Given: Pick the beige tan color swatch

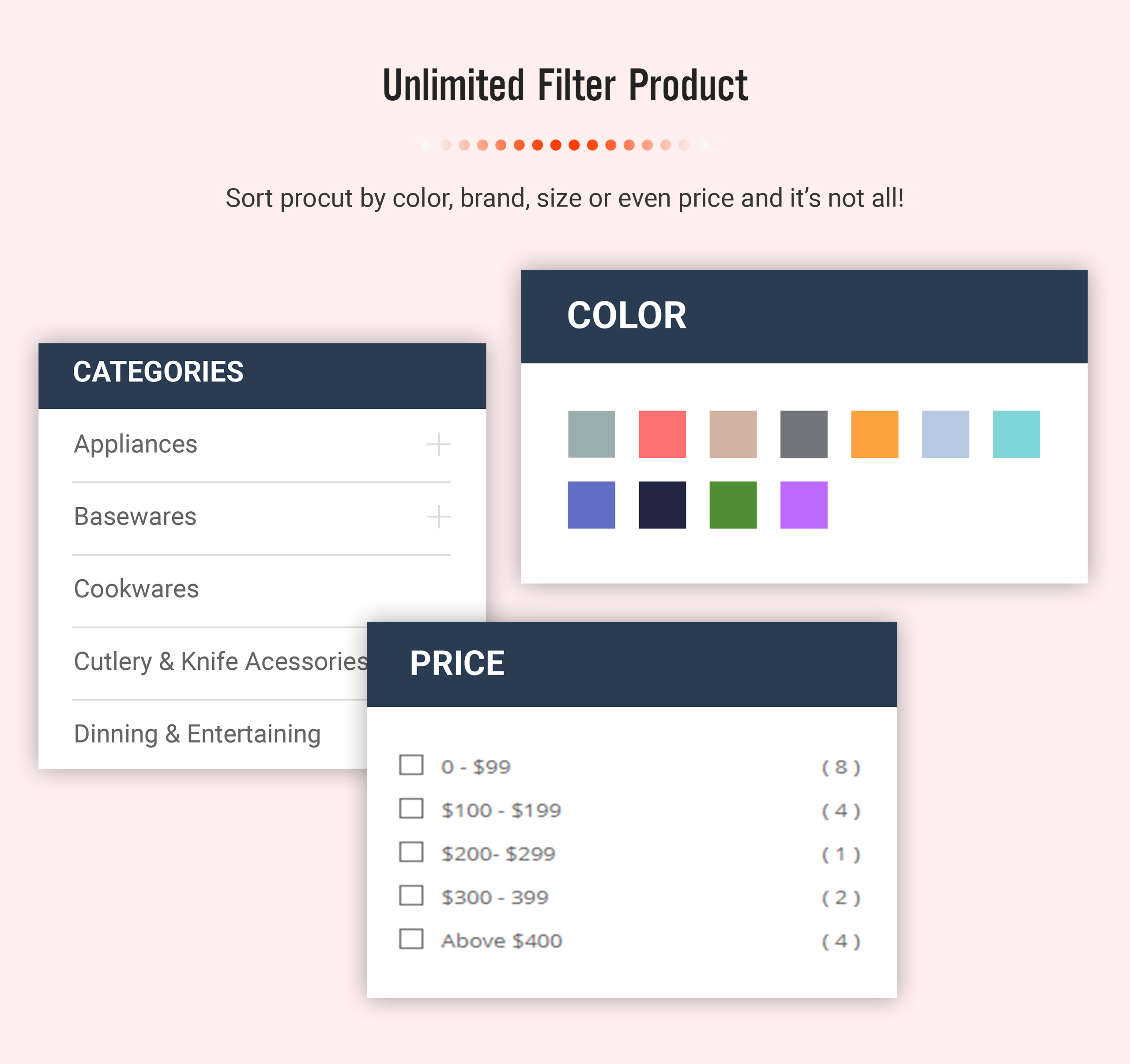Looking at the screenshot, I should coord(733,434).
